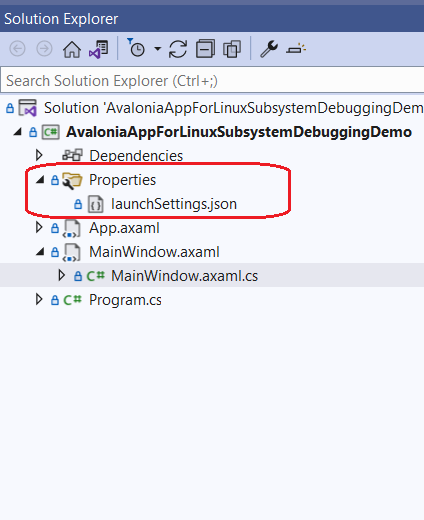Expand the App.axaml node

pos(39,228)
